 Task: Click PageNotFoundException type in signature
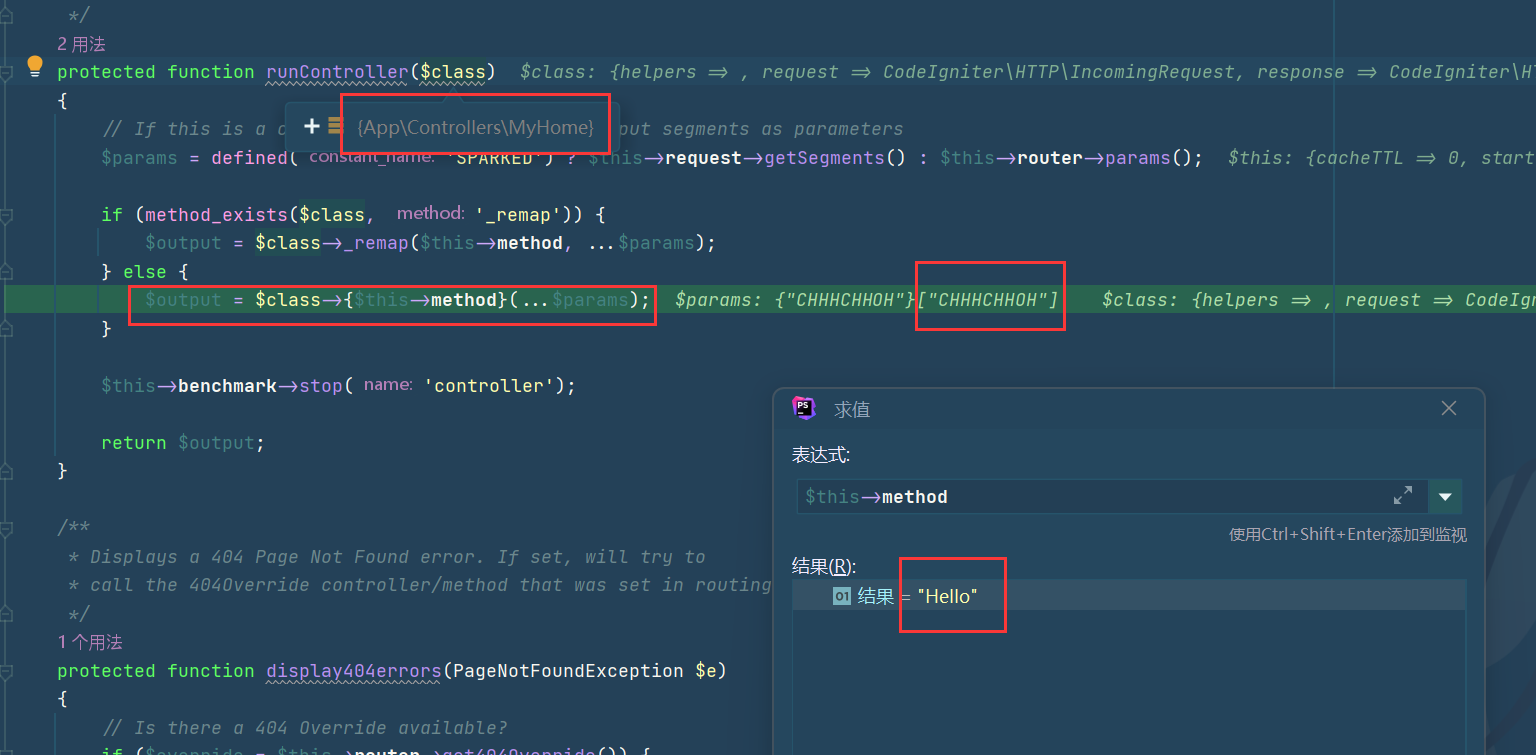click(x=569, y=670)
